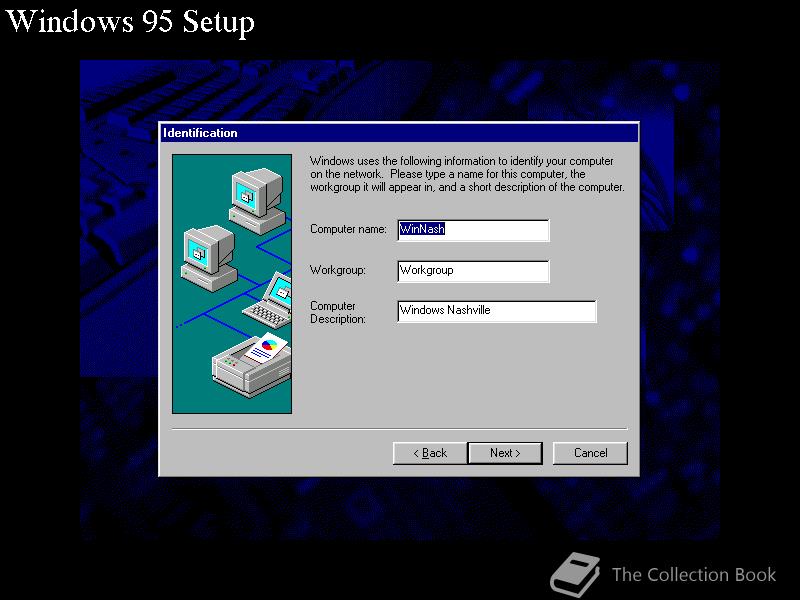Click the printer icon in illustration
The height and width of the screenshot is (600, 800).
[x=252, y=365]
